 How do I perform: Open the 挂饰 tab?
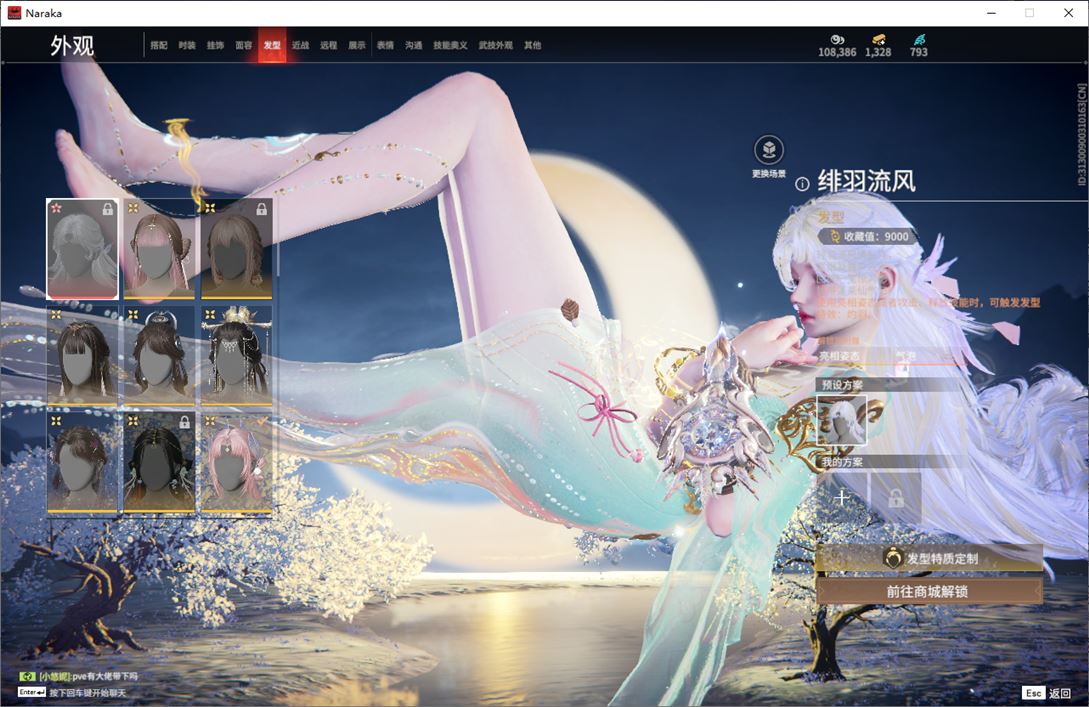pyautogui.click(x=215, y=45)
